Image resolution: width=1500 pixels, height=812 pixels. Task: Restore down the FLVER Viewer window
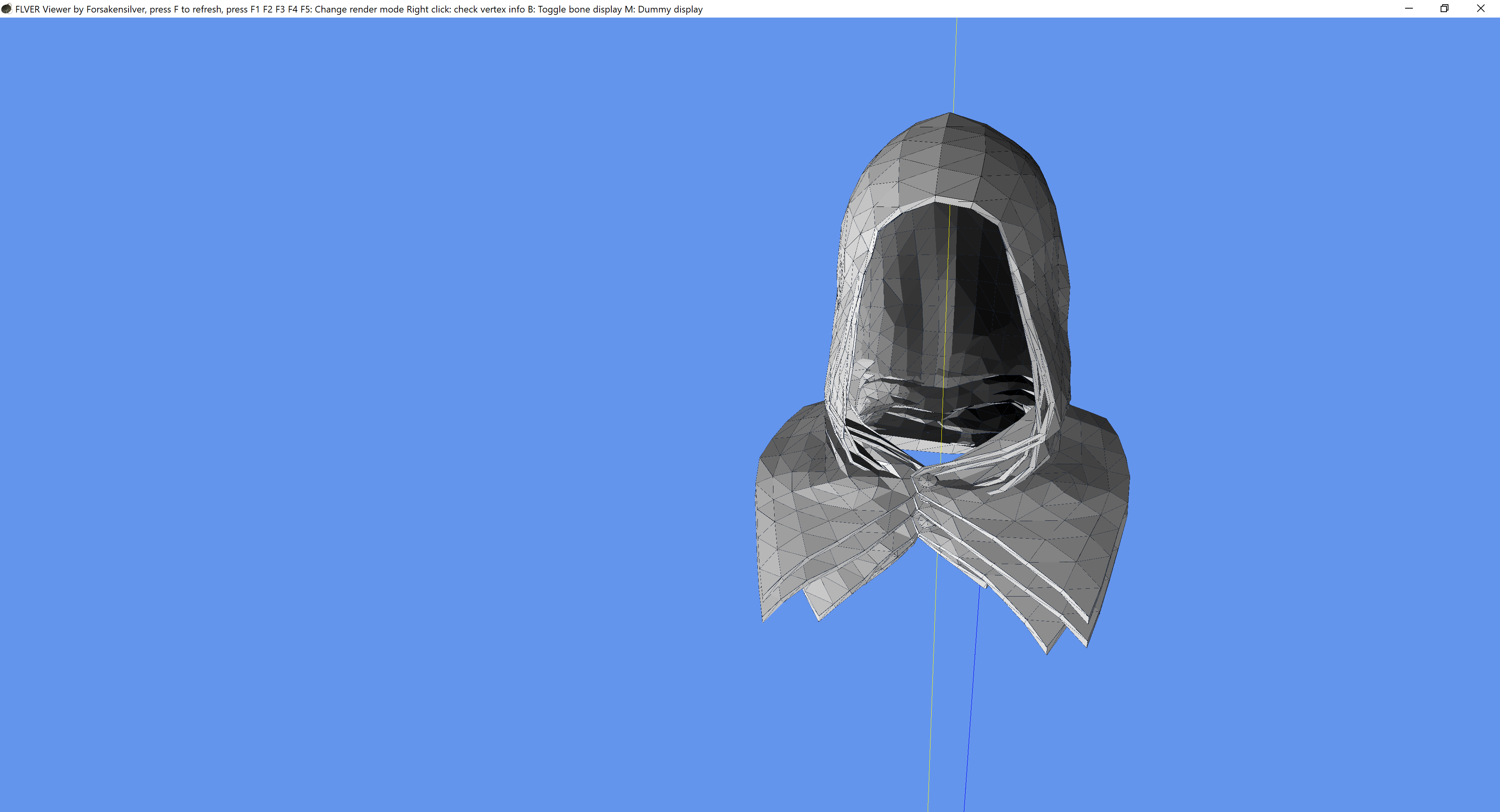coord(1444,9)
